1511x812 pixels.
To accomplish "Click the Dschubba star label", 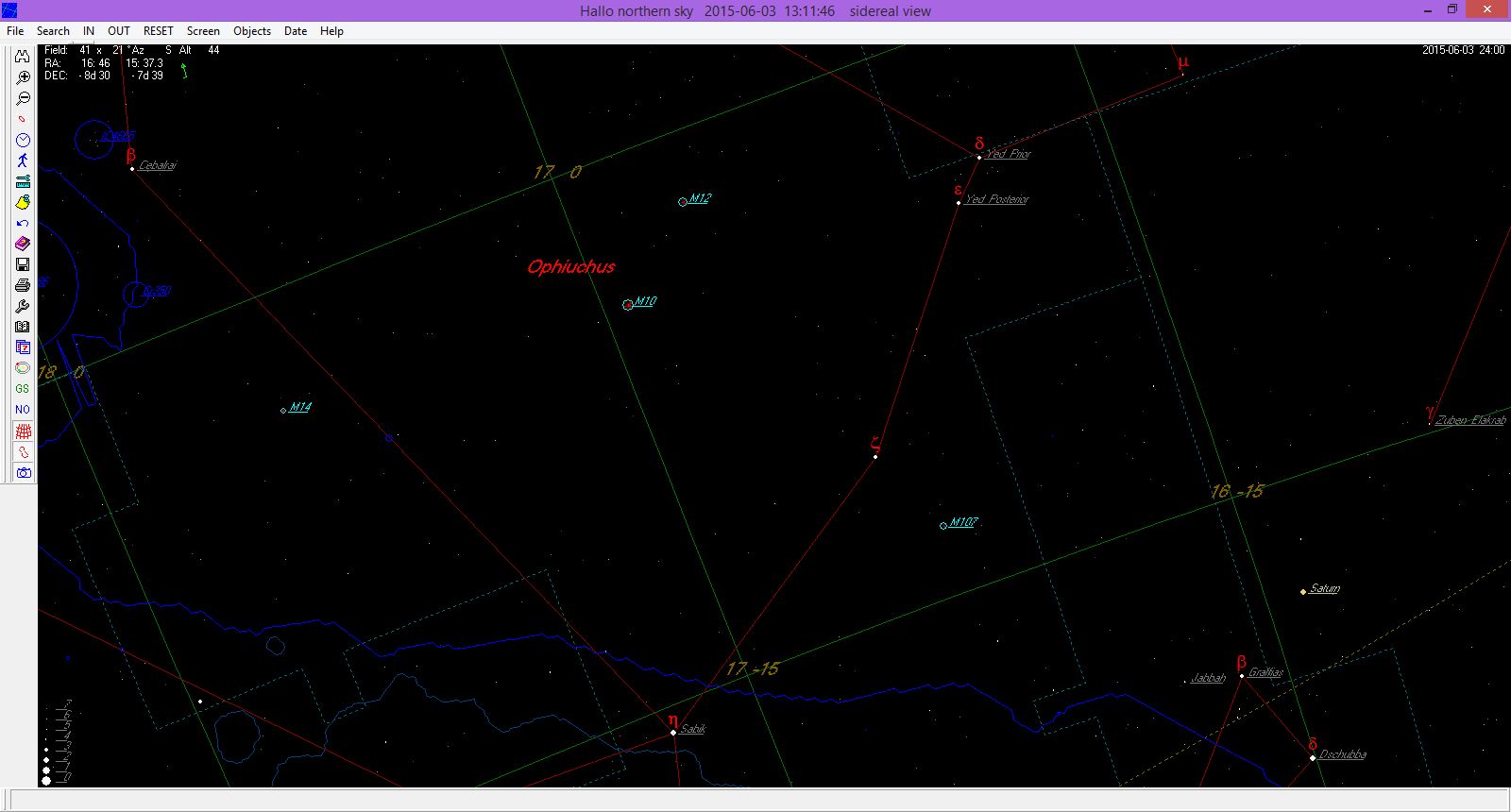I will [1343, 754].
